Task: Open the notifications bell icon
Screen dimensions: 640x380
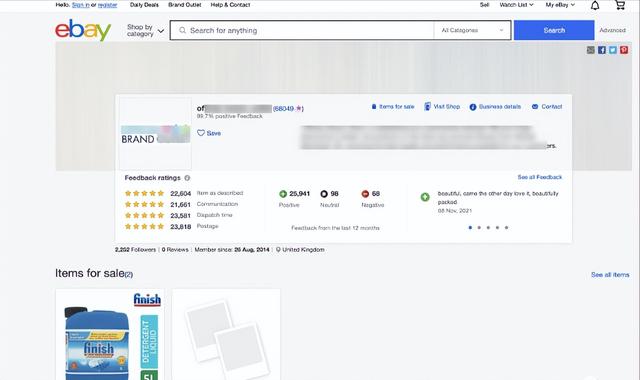Action: click(x=595, y=5)
